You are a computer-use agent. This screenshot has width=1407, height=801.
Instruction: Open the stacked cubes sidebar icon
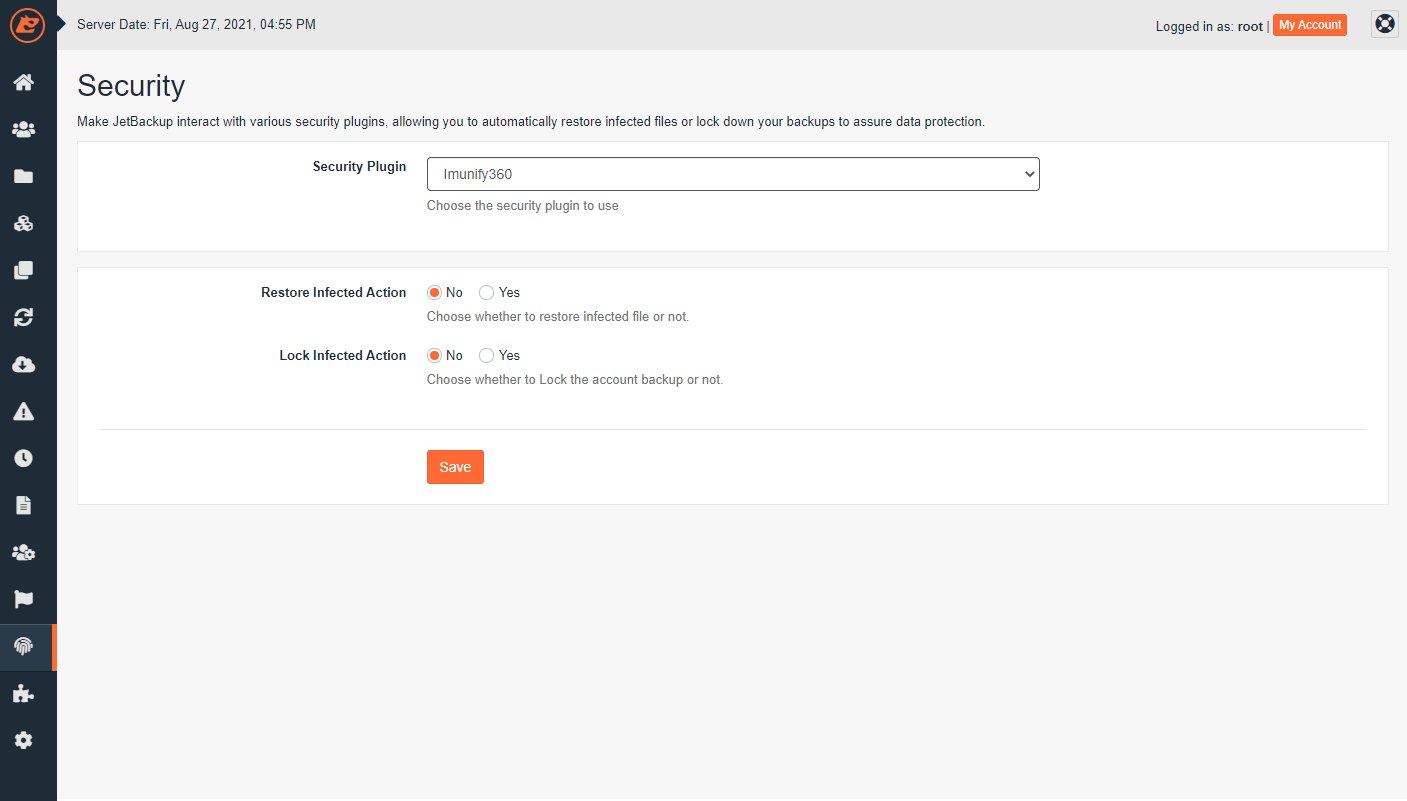[x=23, y=223]
